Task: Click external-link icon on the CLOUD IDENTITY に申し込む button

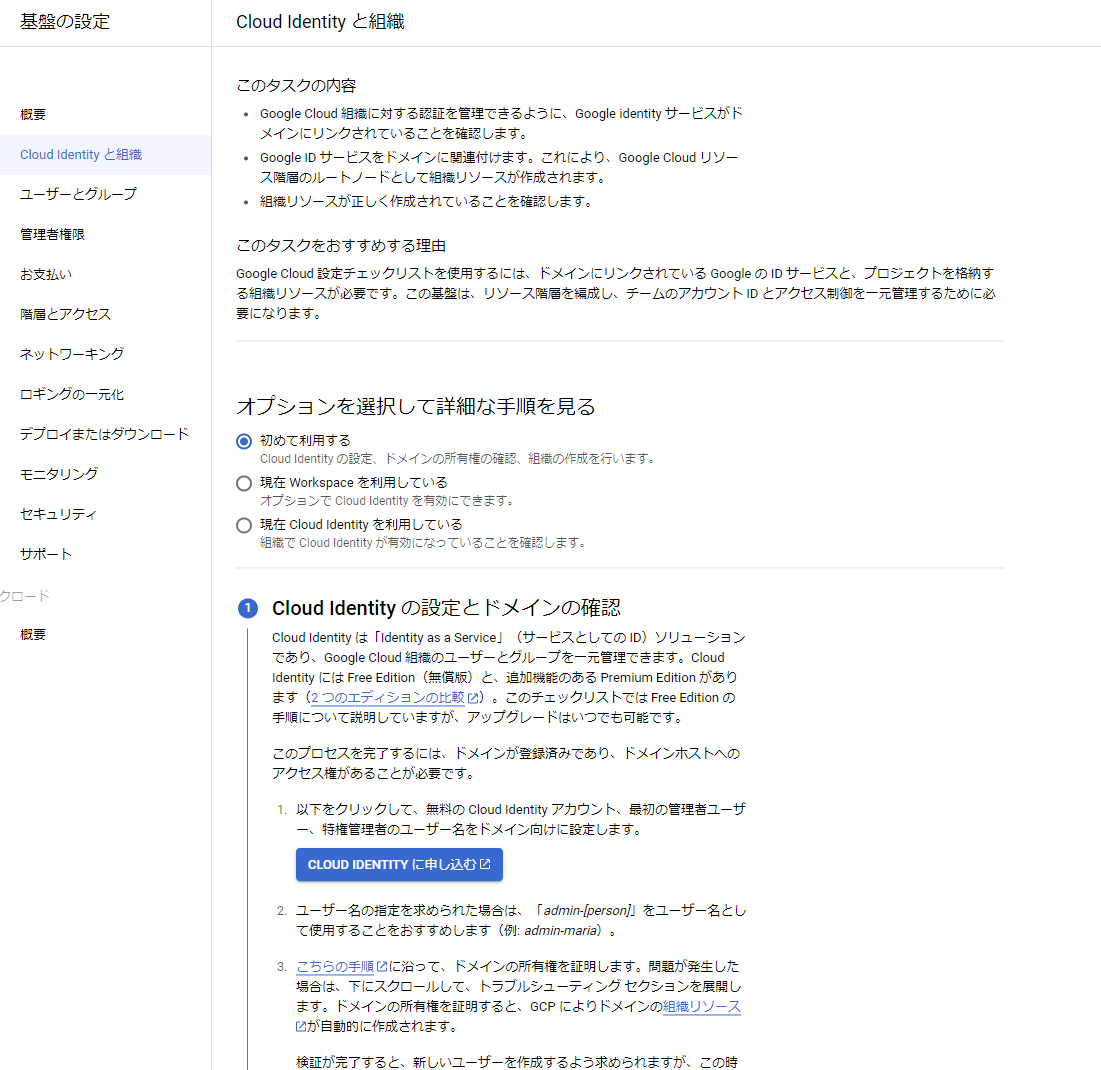Action: [x=485, y=864]
